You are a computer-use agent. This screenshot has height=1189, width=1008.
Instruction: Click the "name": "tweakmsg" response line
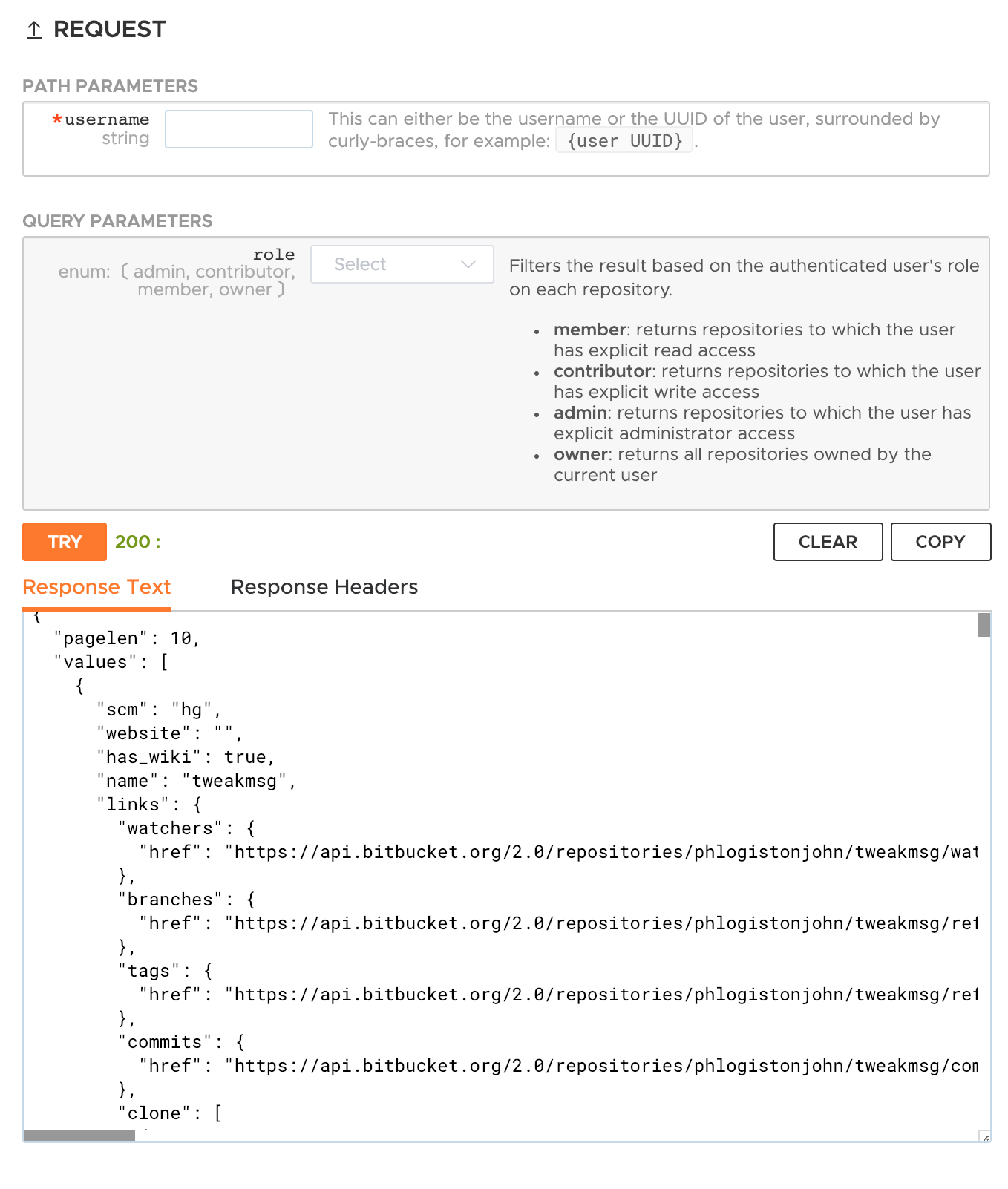[197, 781]
